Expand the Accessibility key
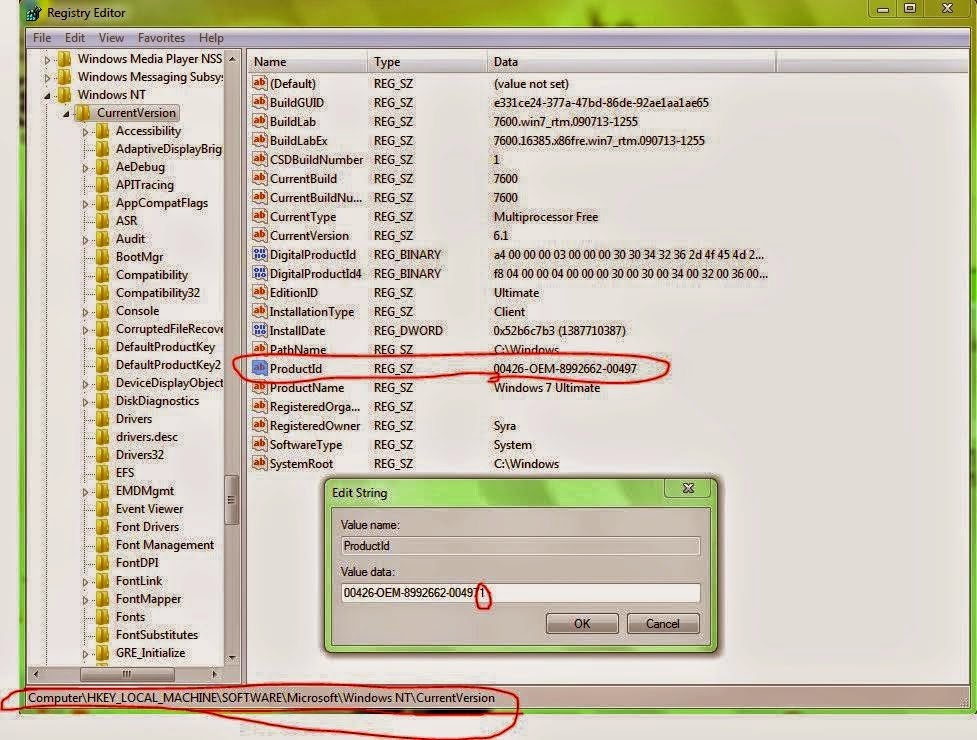The width and height of the screenshot is (977, 740). pos(86,131)
